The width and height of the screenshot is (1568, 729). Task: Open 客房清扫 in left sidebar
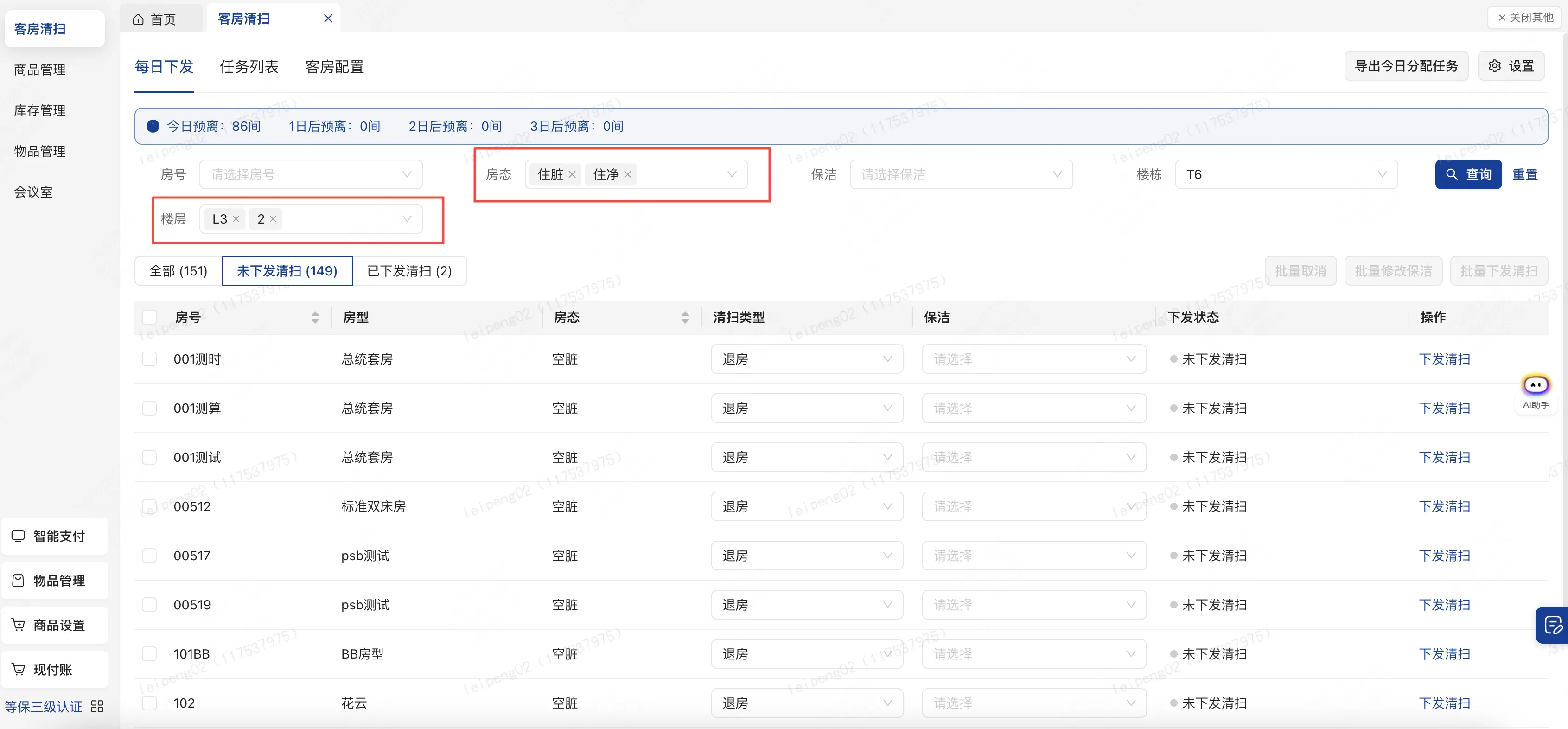54,29
